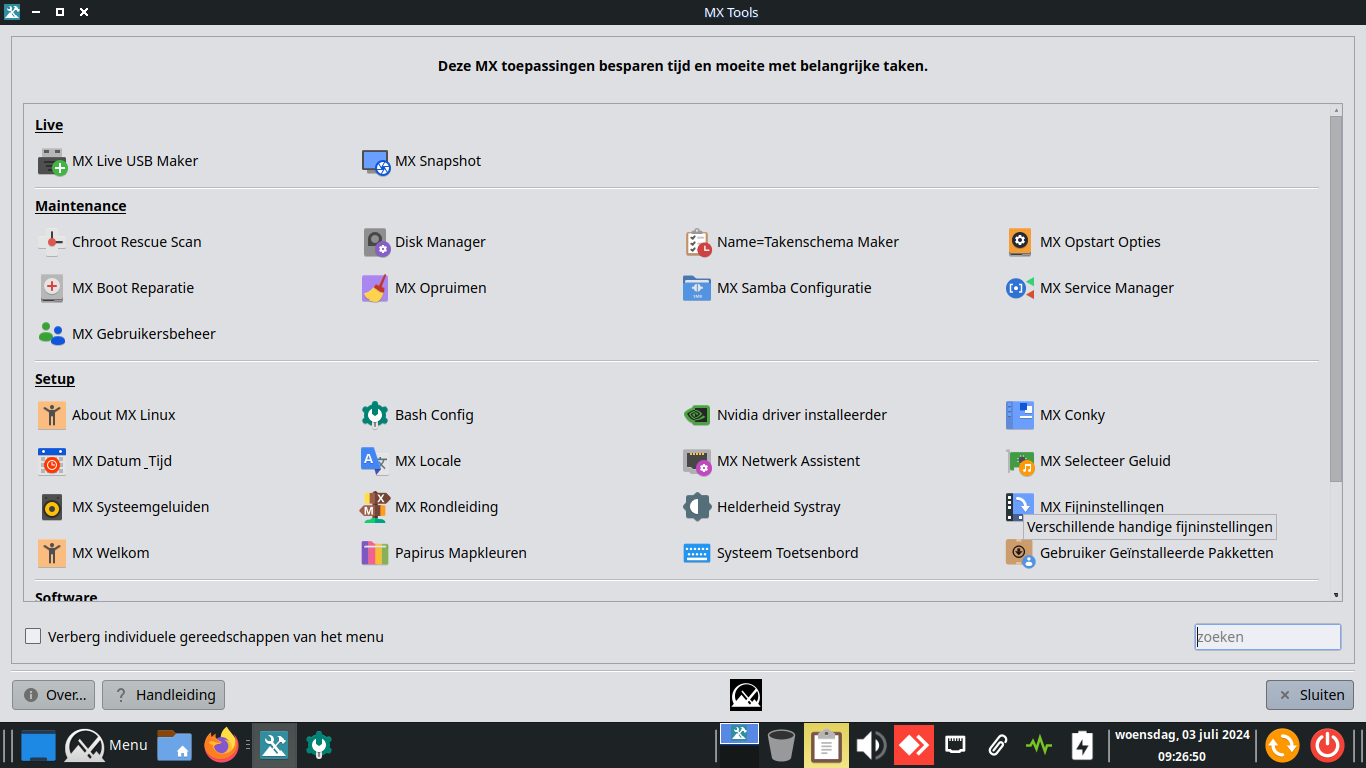The width and height of the screenshot is (1366, 768).
Task: Open MX Service Manager icon
Action: [1019, 289]
